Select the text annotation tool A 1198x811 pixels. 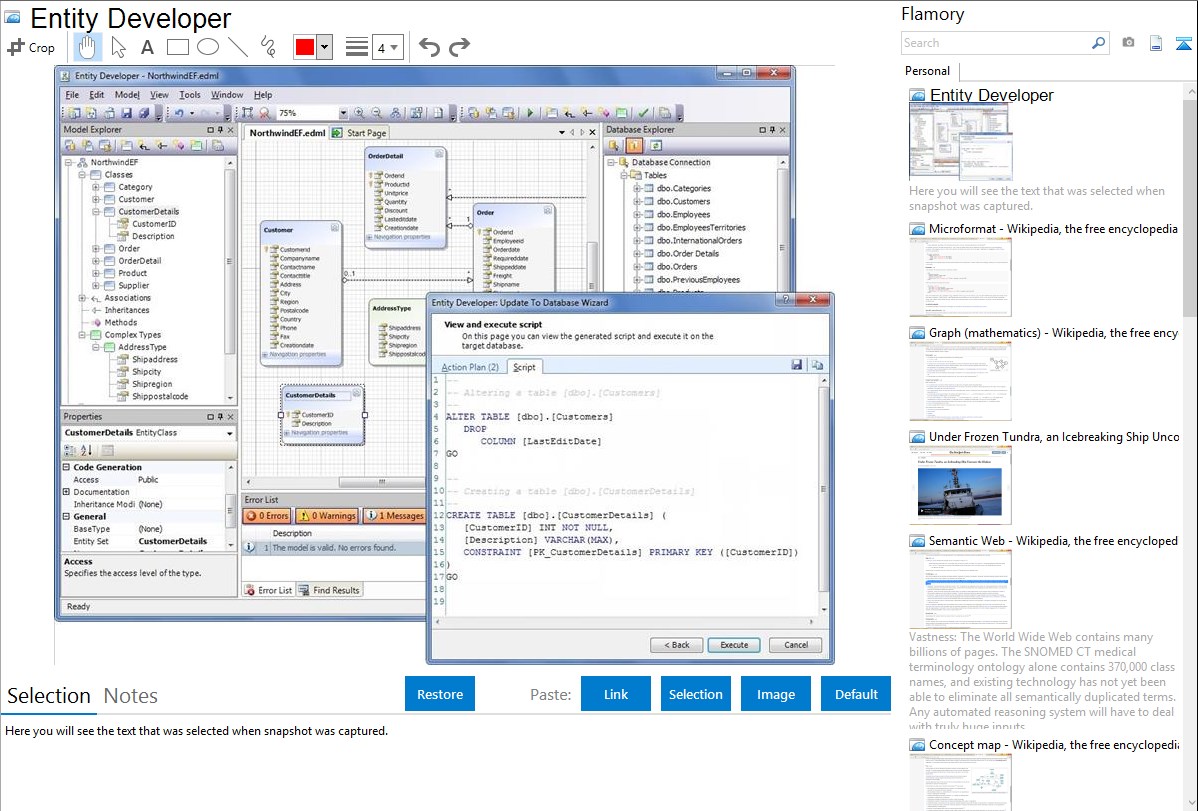click(147, 47)
